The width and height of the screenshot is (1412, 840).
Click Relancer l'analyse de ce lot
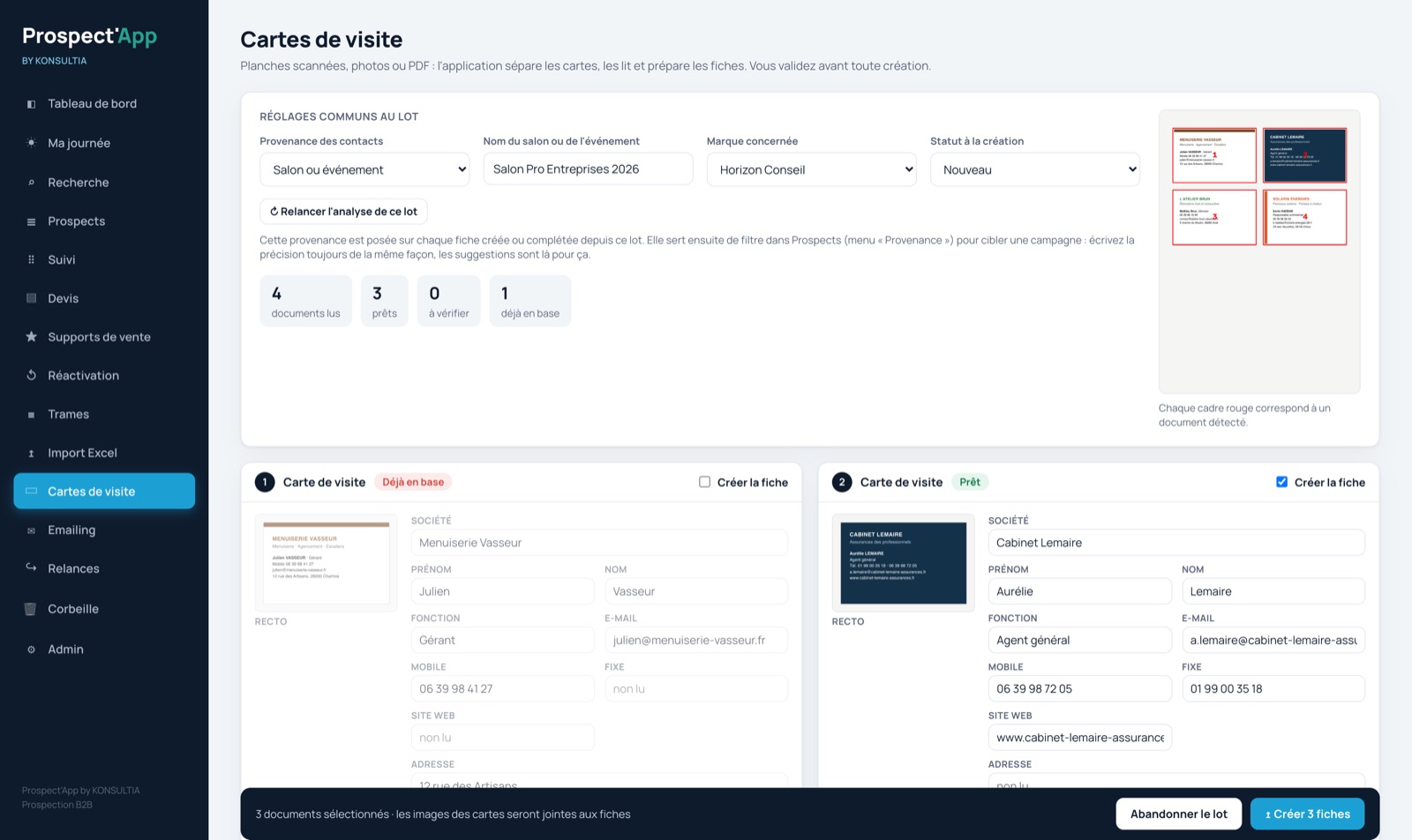pos(343,212)
